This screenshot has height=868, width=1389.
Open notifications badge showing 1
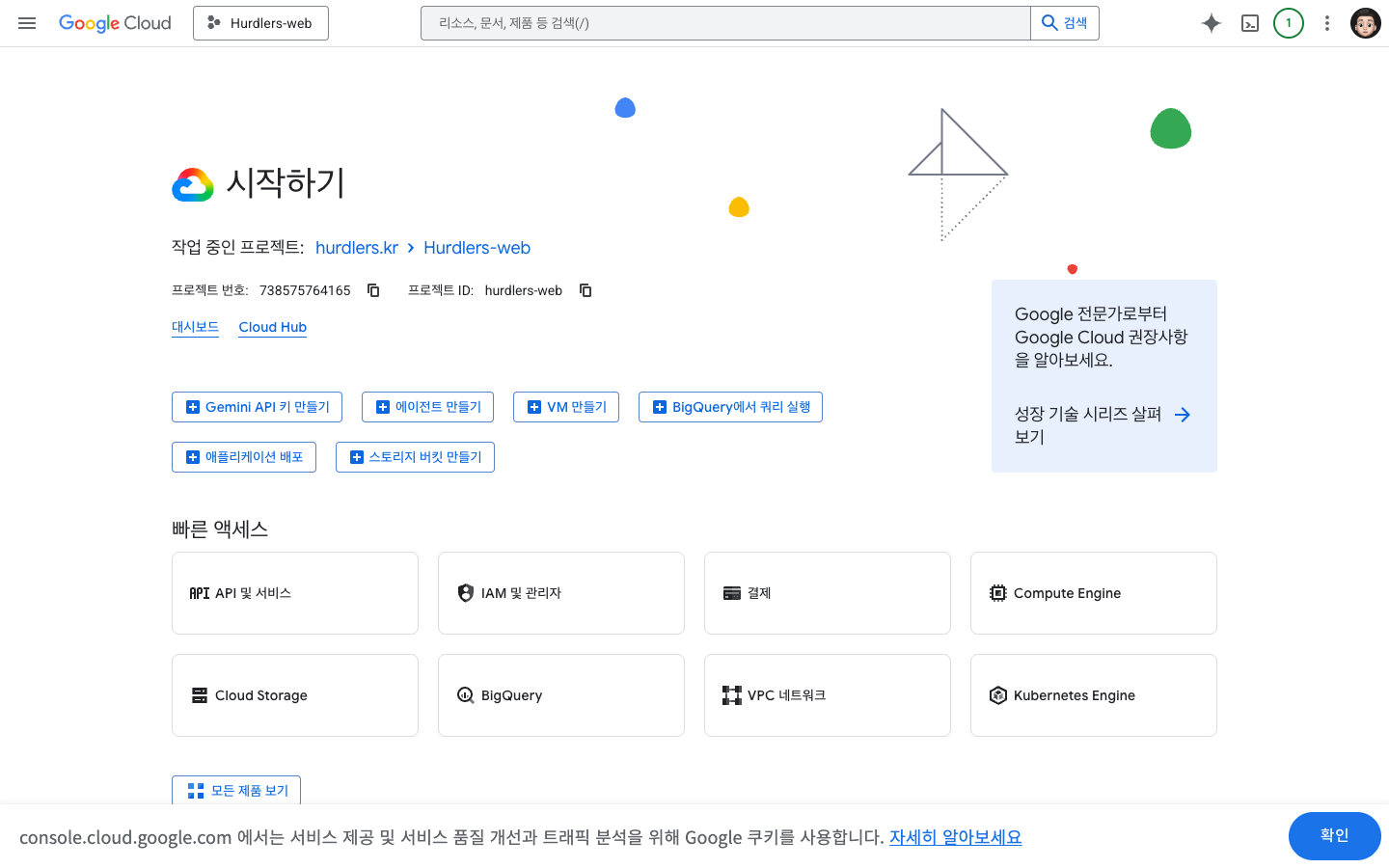coord(1289,23)
